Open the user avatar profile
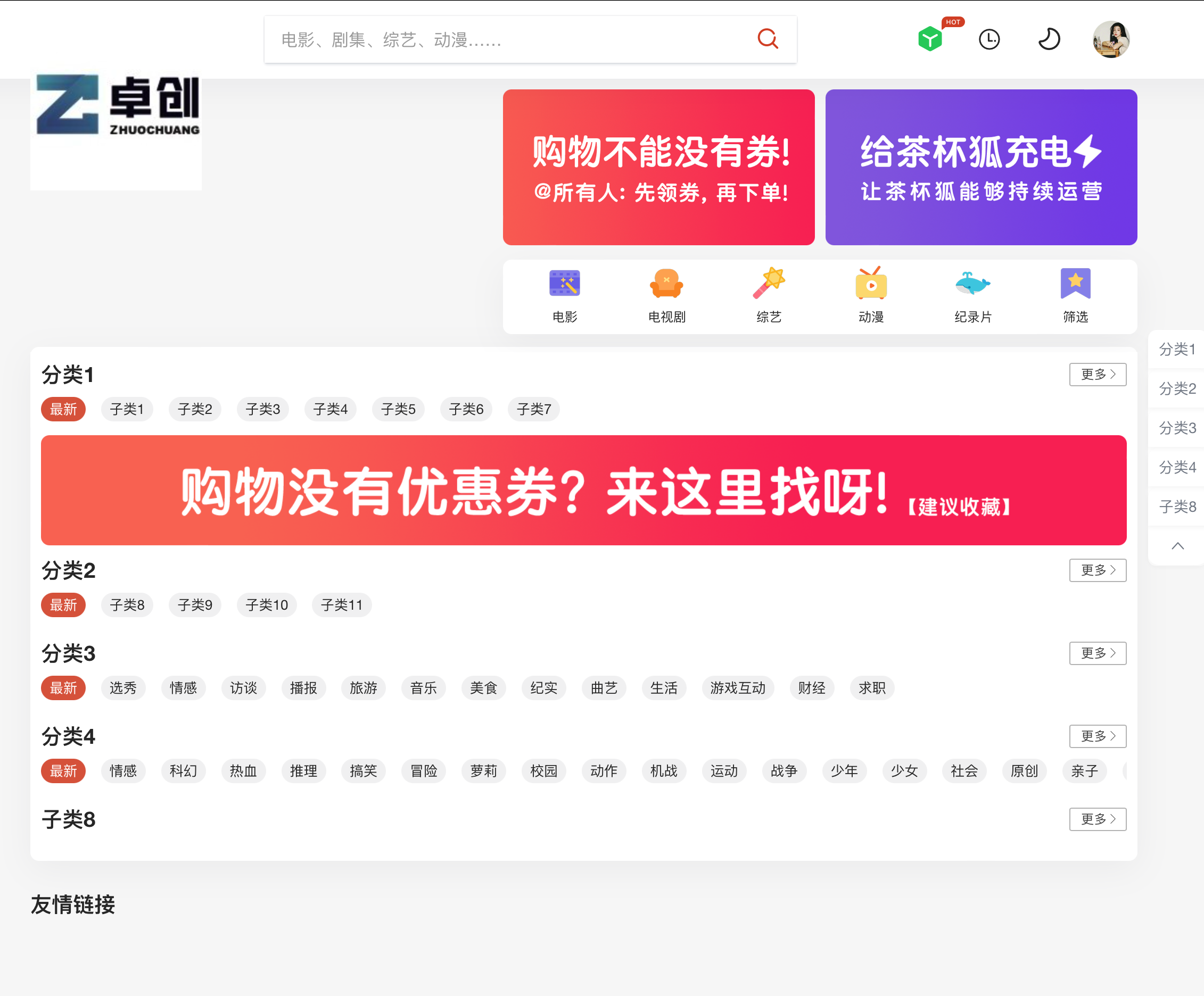 (x=1111, y=39)
